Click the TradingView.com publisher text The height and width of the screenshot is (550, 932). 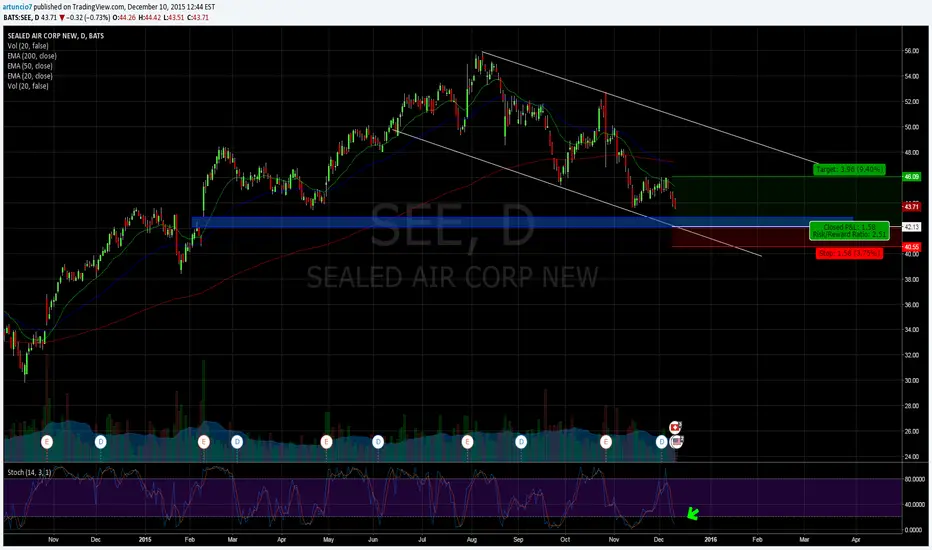[x=99, y=7]
